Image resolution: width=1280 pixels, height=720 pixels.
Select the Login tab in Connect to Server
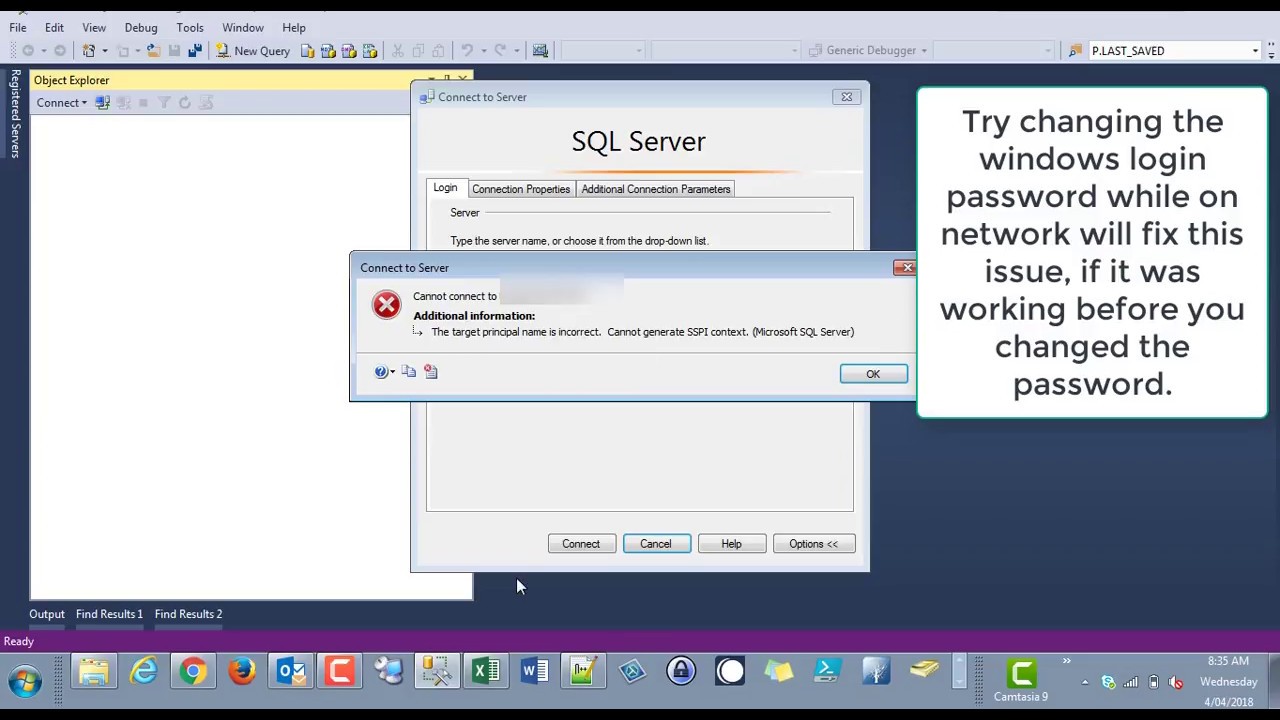445,188
